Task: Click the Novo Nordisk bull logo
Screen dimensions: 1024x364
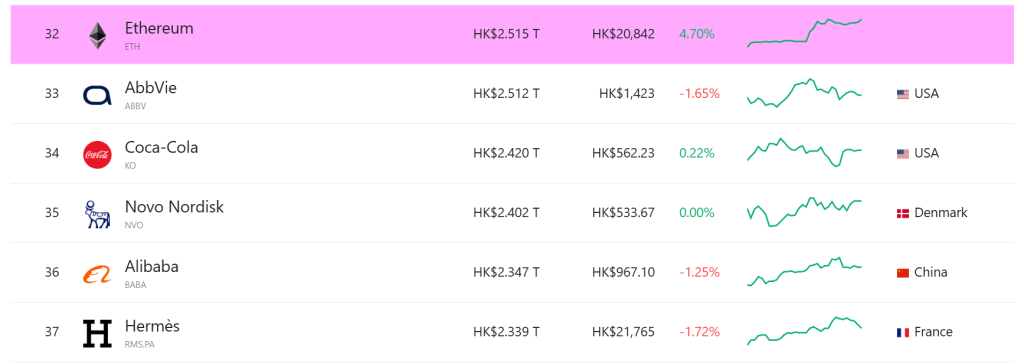Action: (97, 214)
